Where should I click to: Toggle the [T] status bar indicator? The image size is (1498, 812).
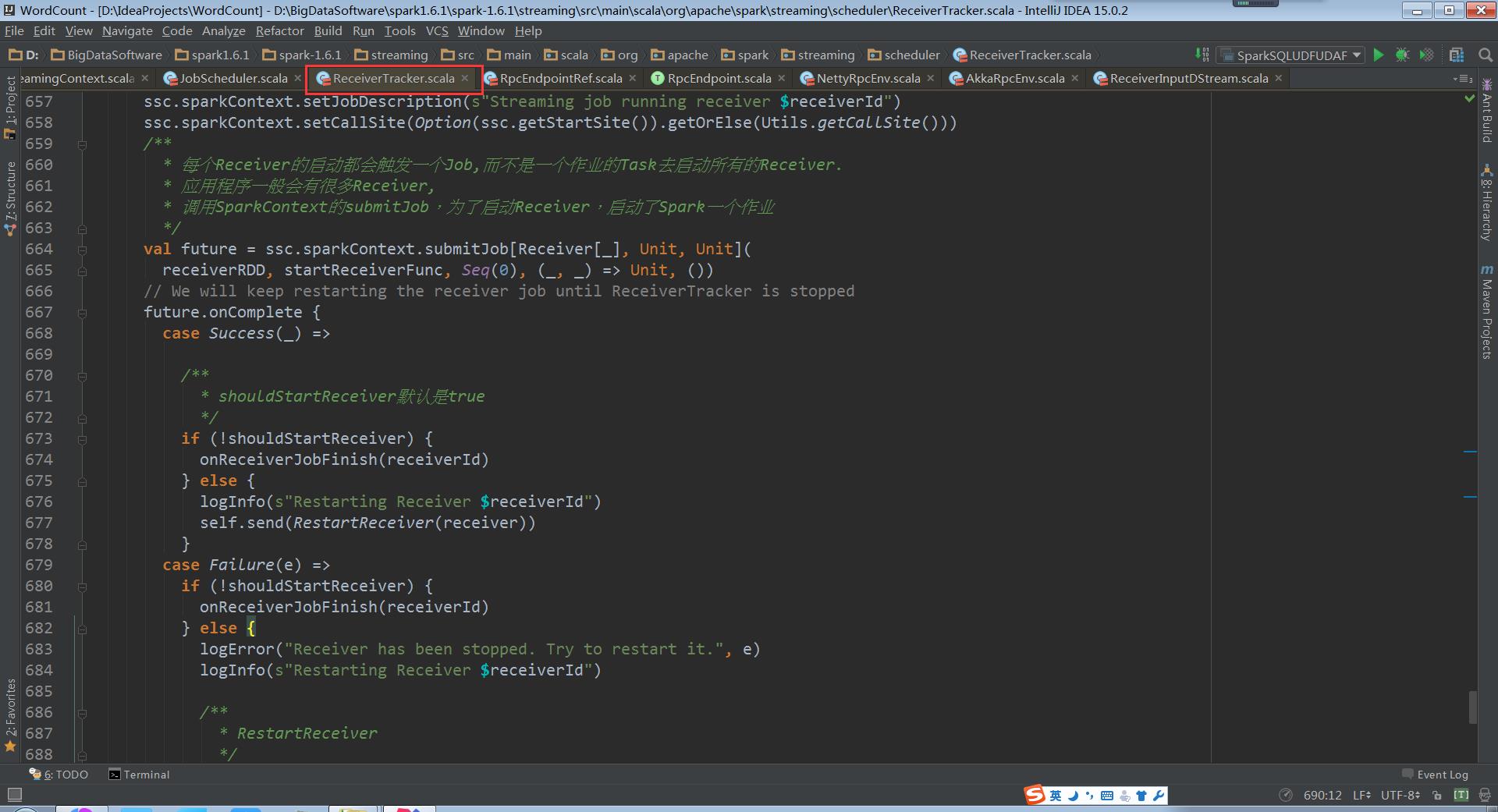tap(1461, 796)
